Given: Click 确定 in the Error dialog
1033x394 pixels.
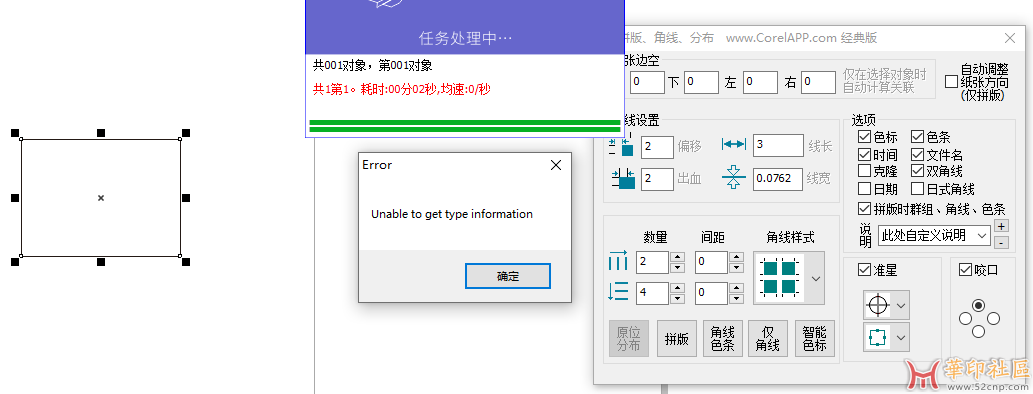Looking at the screenshot, I should tap(507, 276).
